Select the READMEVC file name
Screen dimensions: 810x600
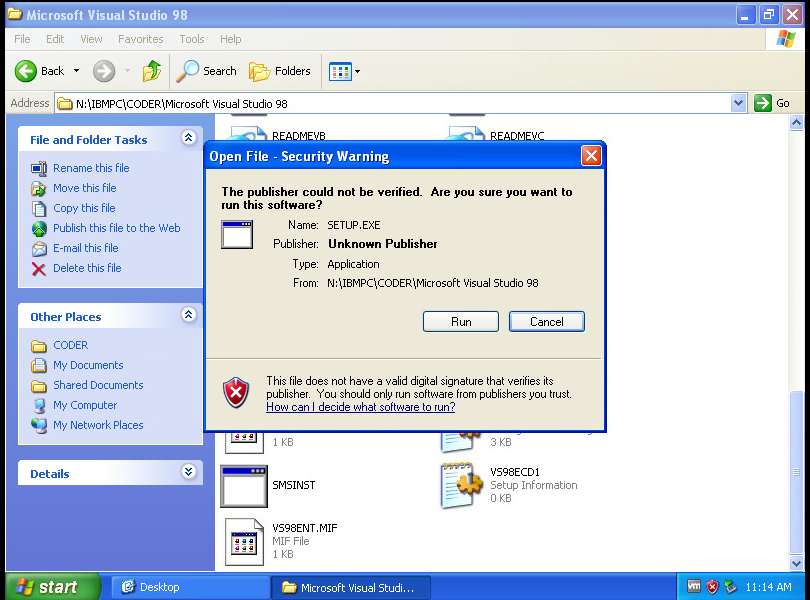point(517,136)
